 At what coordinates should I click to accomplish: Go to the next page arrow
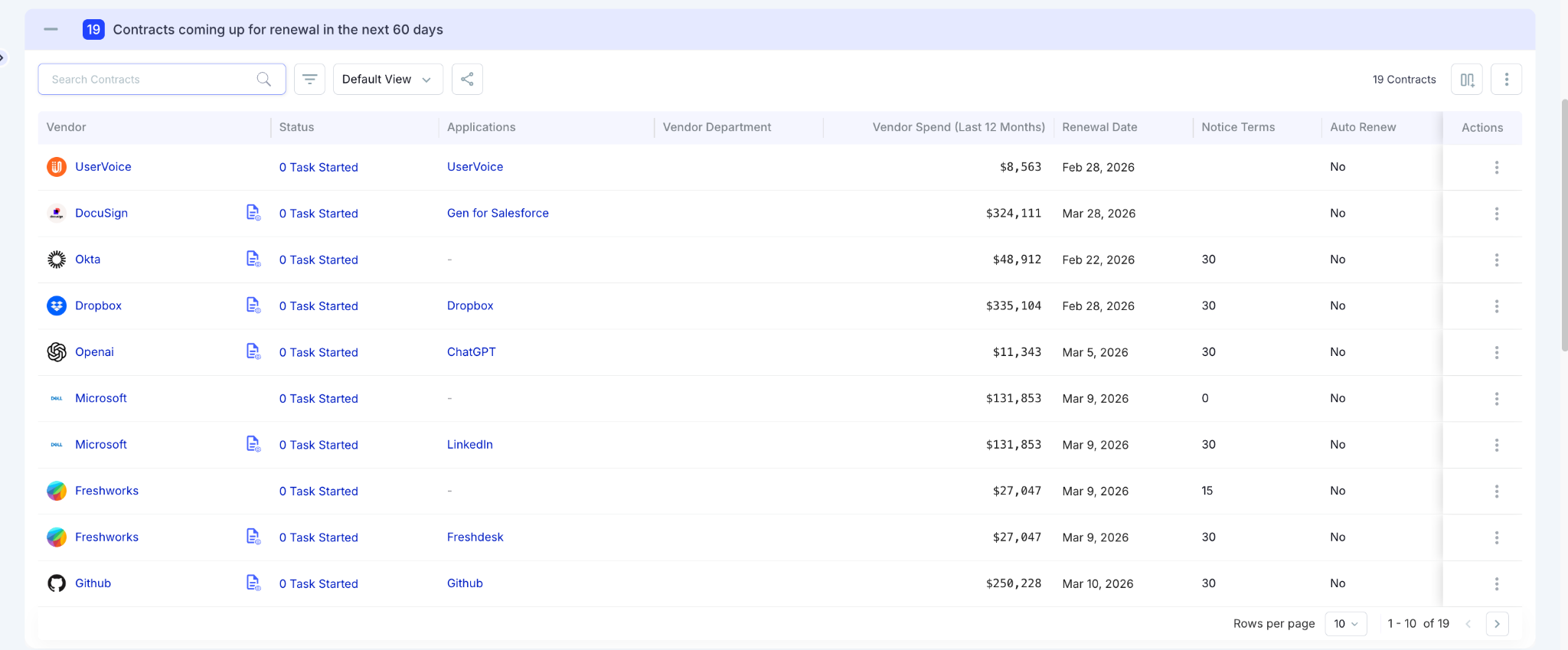(1497, 624)
